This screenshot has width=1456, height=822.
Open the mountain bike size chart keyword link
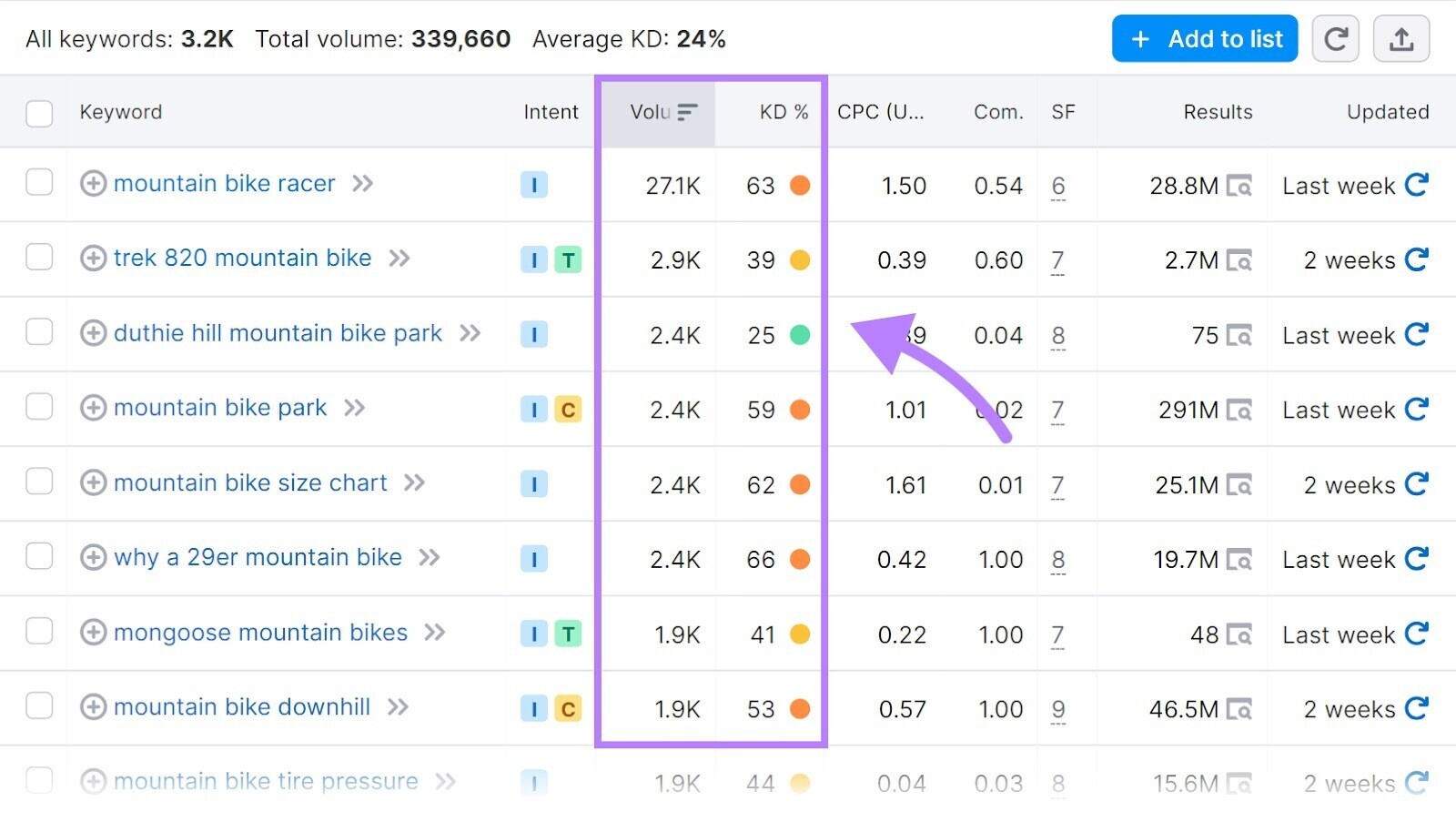250,482
